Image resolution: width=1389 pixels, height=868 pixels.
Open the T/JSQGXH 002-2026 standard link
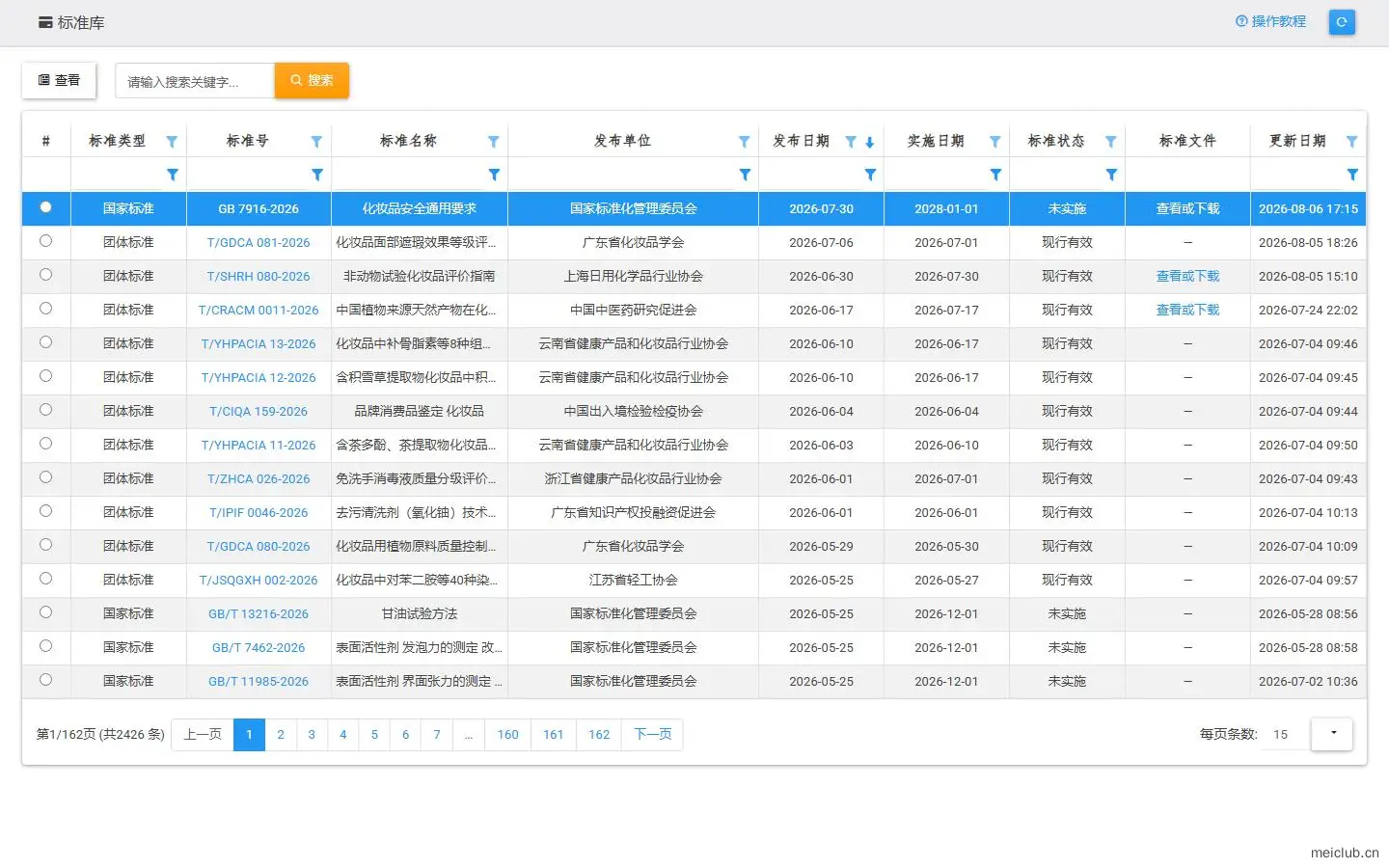tap(259, 581)
